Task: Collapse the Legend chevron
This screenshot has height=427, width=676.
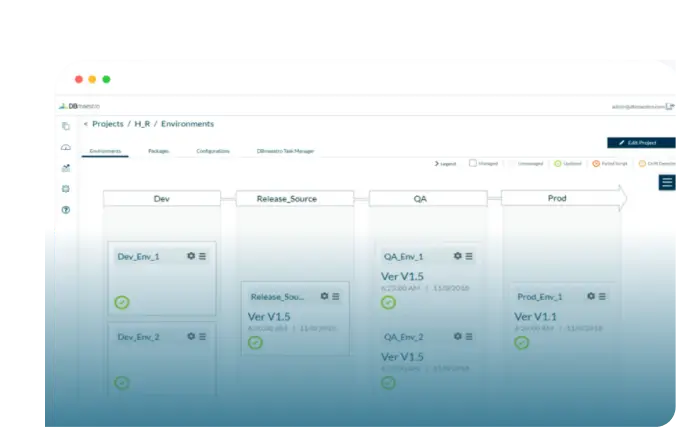Action: [x=436, y=163]
